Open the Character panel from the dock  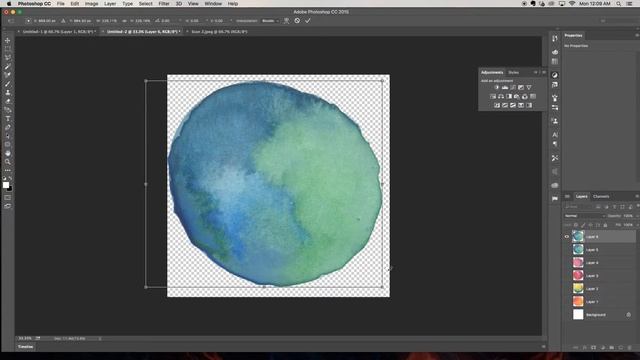click(555, 135)
